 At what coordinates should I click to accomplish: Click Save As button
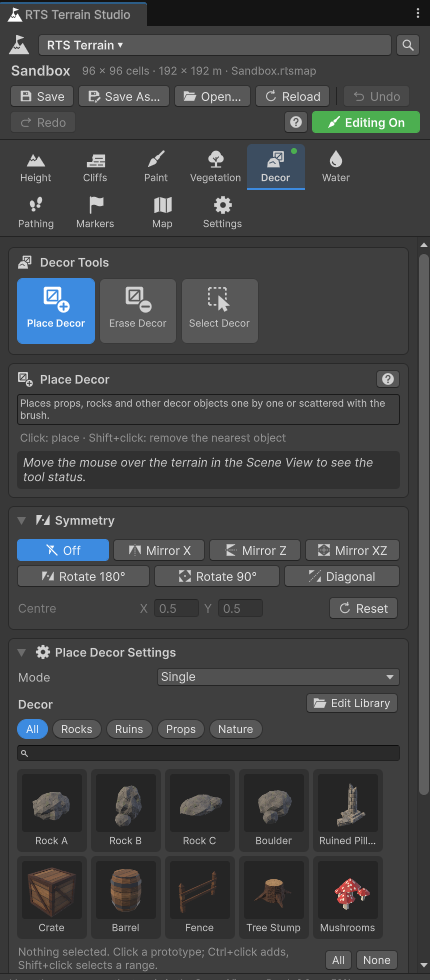(x=124, y=96)
